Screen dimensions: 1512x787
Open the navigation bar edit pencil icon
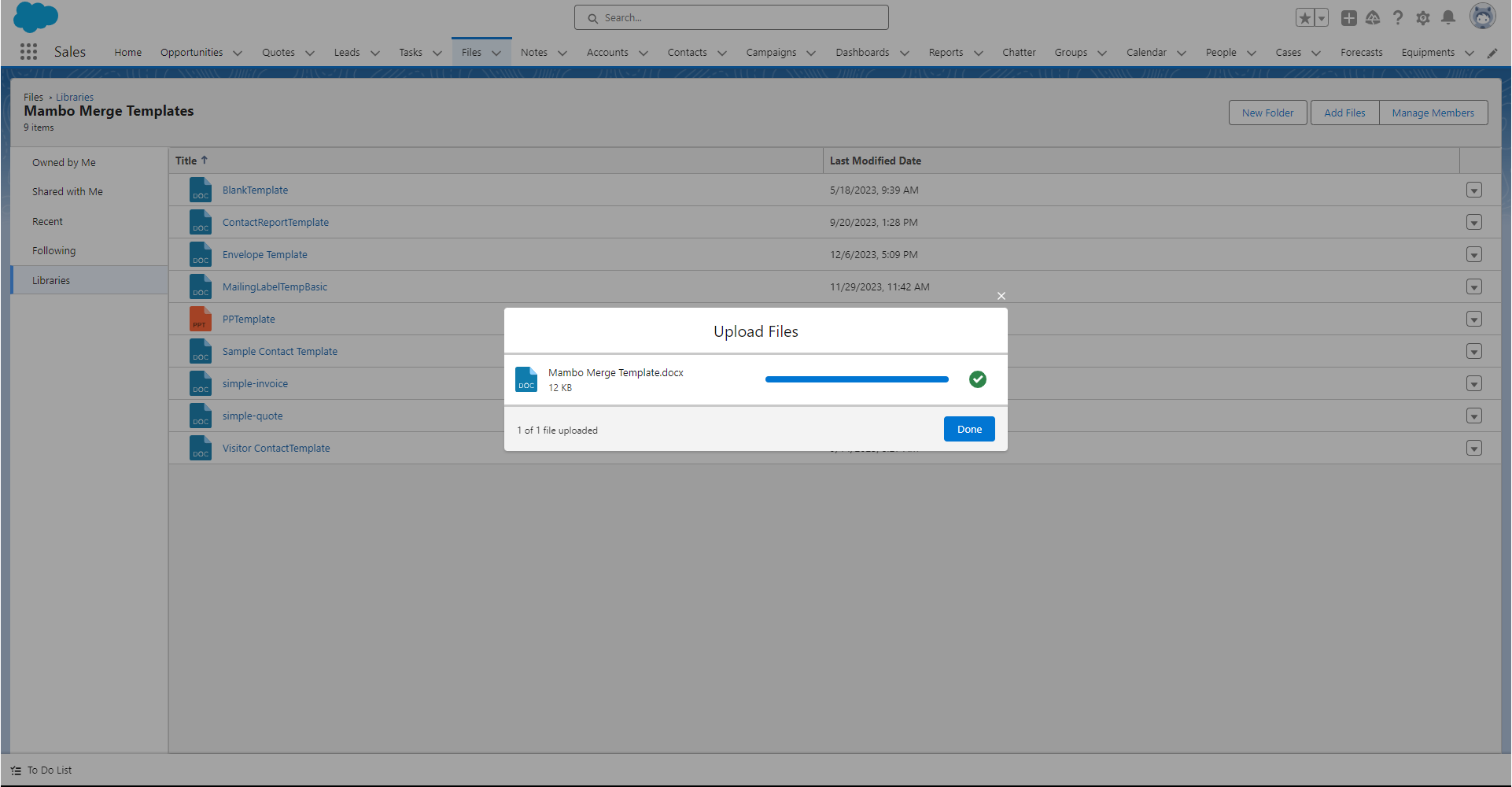[1492, 53]
